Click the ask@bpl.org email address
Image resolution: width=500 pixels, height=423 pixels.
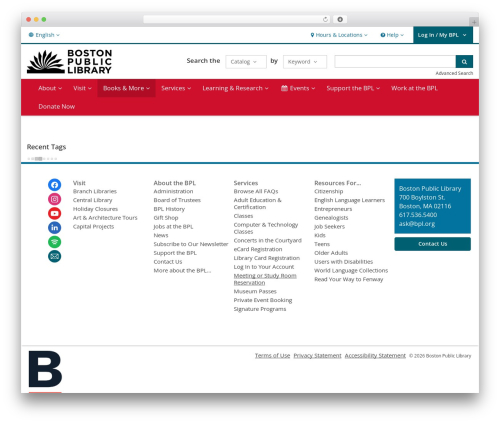pos(417,224)
